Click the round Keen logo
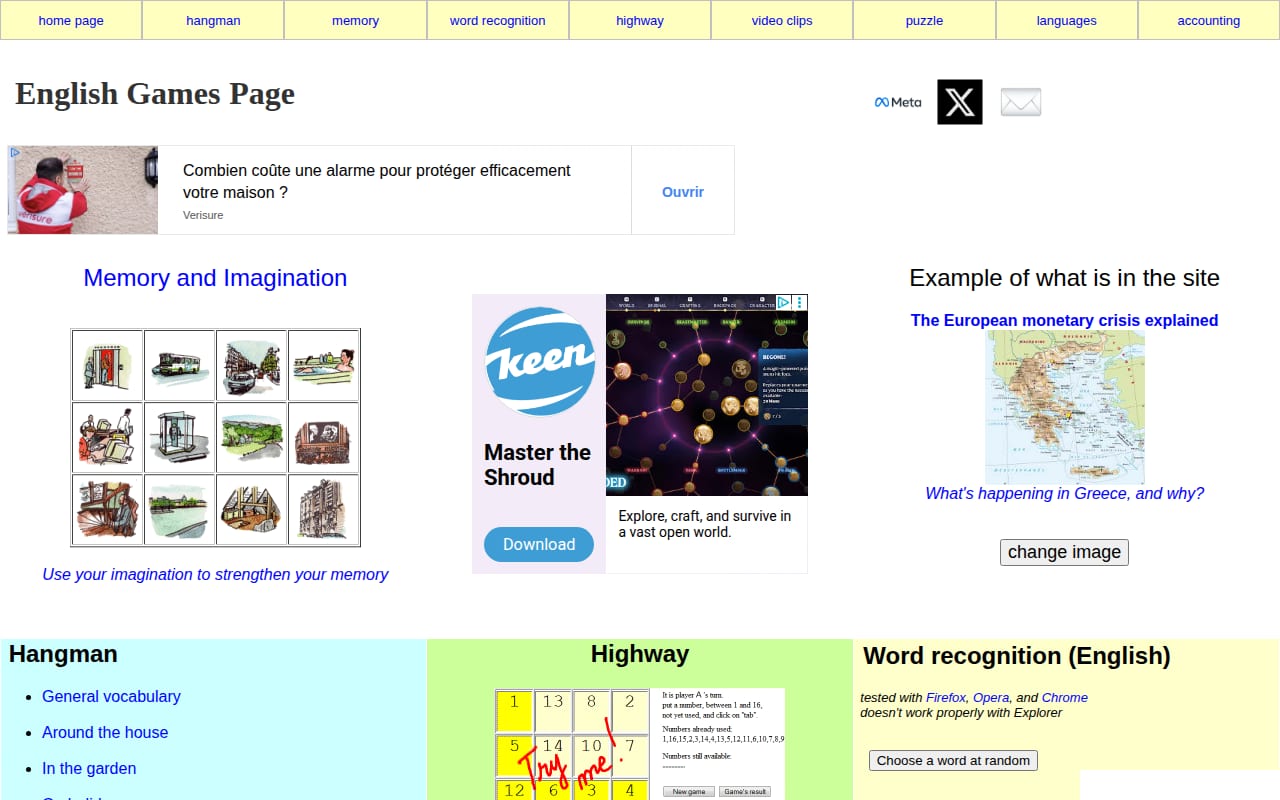The height and width of the screenshot is (800, 1280). (539, 362)
